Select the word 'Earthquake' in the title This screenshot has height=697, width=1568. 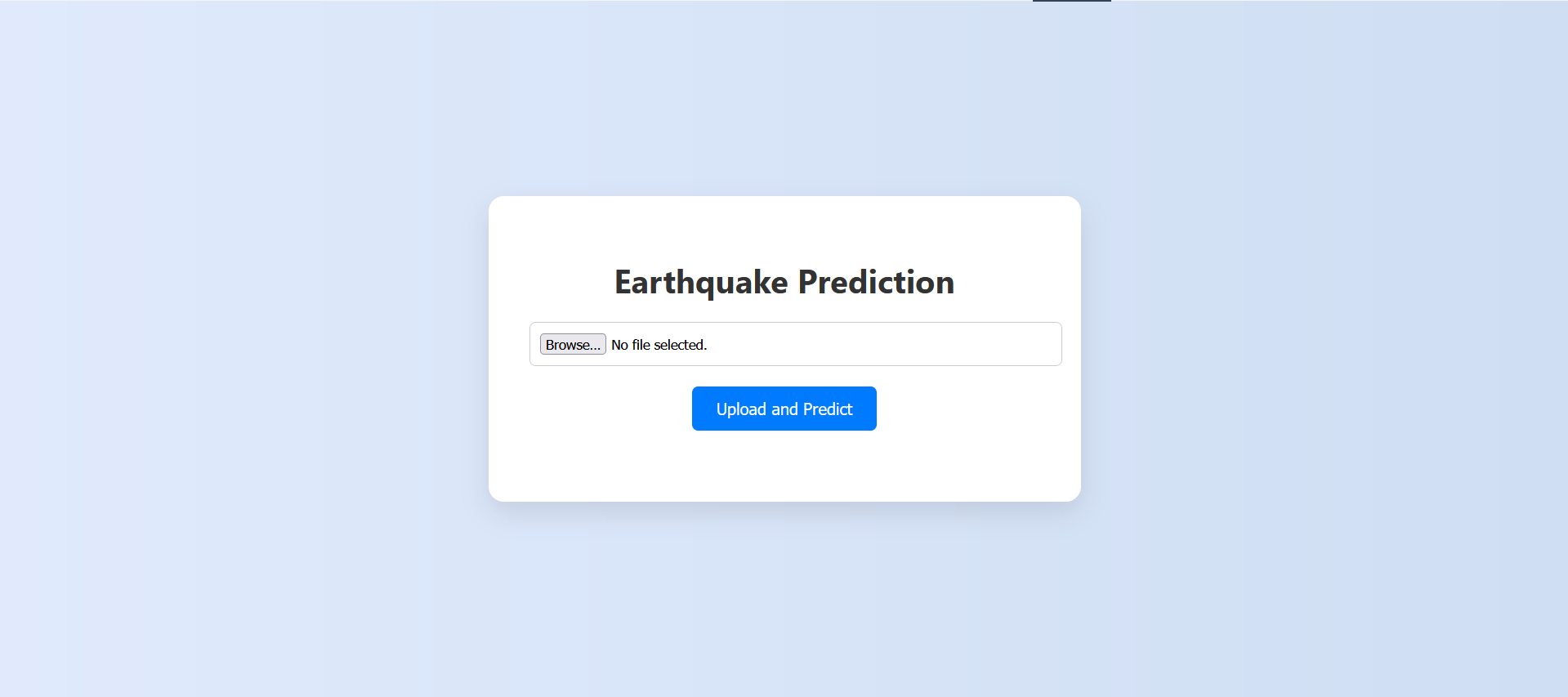[701, 282]
